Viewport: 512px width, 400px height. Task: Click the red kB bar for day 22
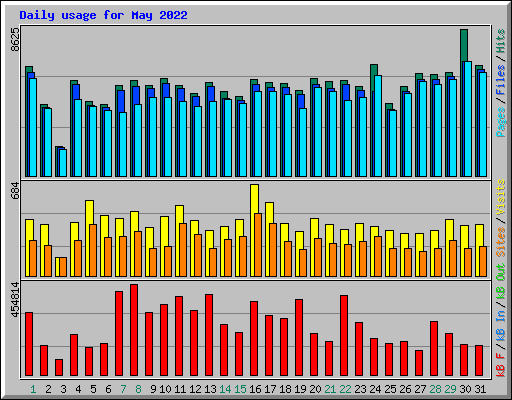(344, 335)
